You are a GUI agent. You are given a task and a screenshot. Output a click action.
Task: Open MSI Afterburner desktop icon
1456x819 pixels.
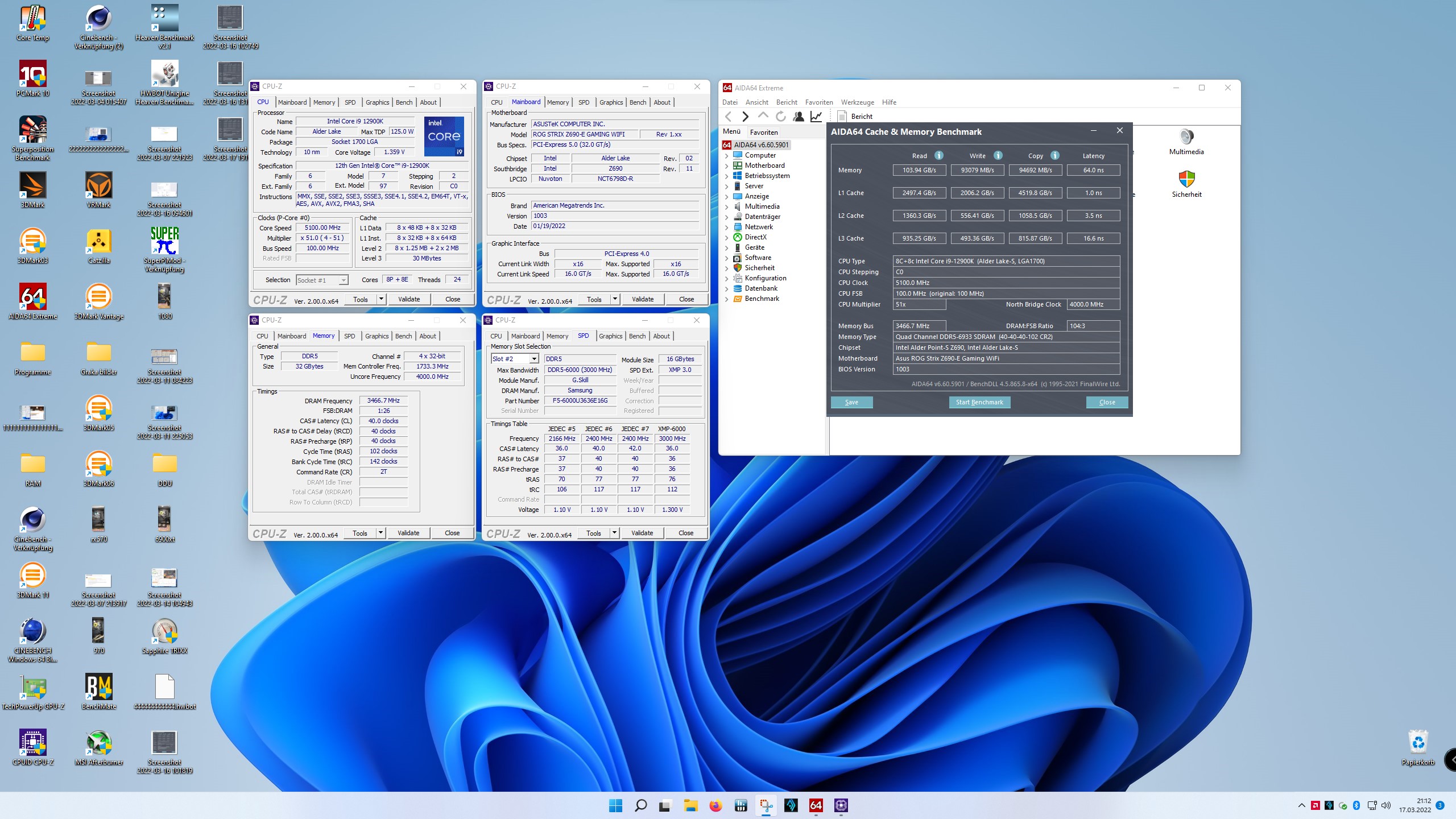[99, 747]
